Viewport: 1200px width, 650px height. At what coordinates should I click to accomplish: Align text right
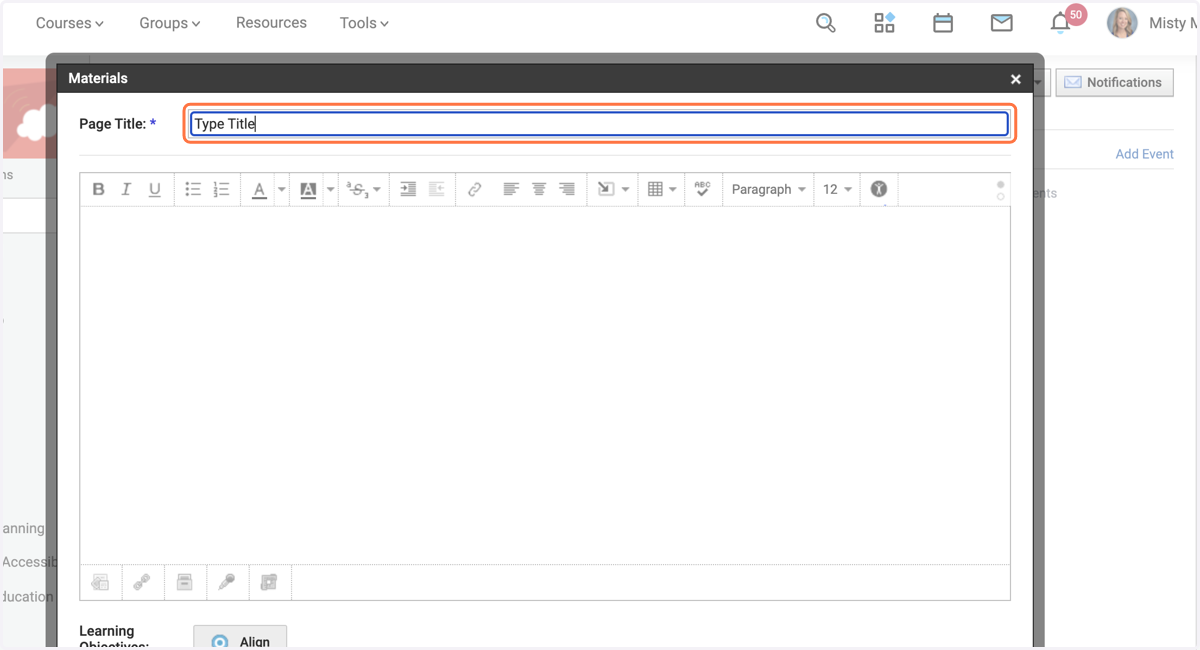pos(567,189)
